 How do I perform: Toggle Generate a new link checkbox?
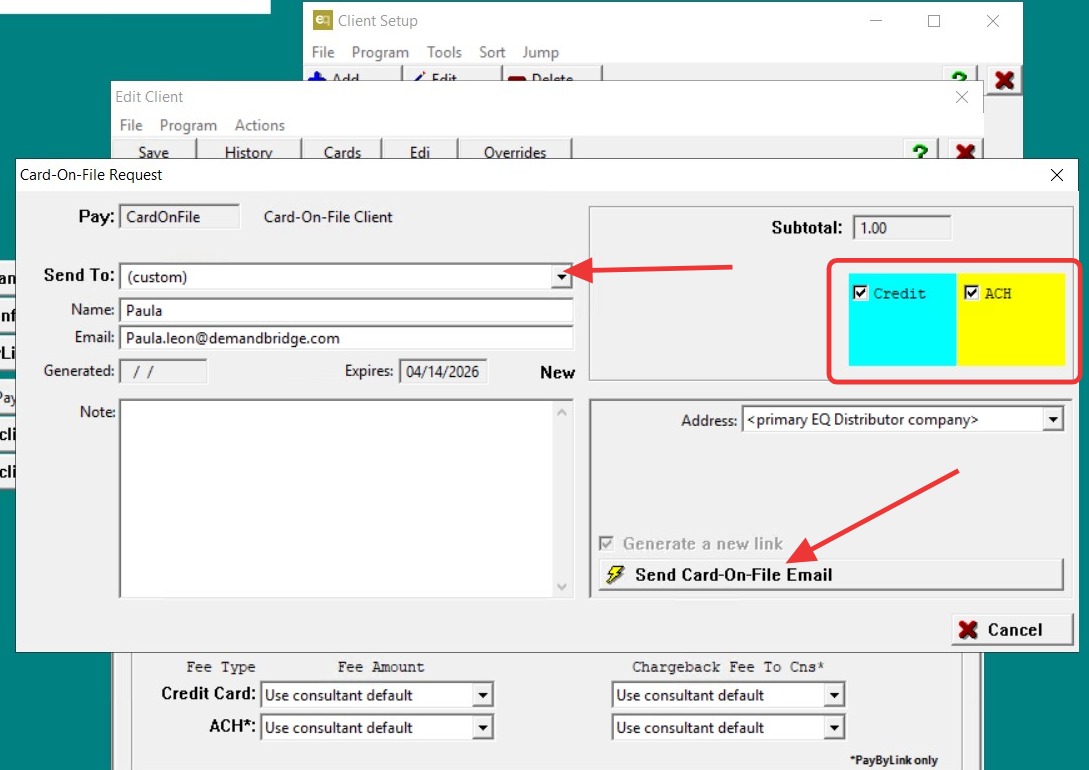[x=606, y=543]
